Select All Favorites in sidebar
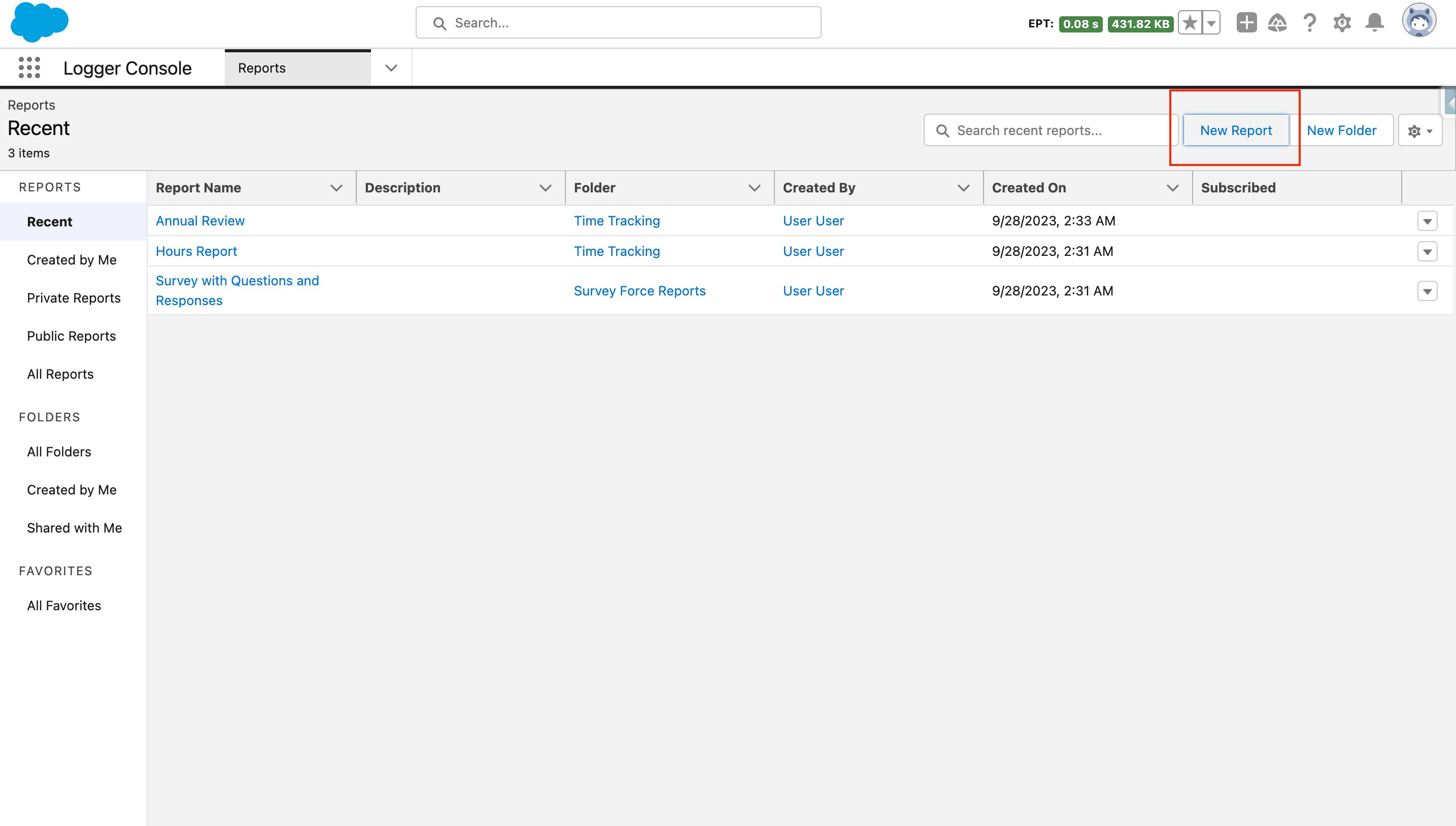Screen dimensions: 1456x826 pyautogui.click(x=64, y=605)
